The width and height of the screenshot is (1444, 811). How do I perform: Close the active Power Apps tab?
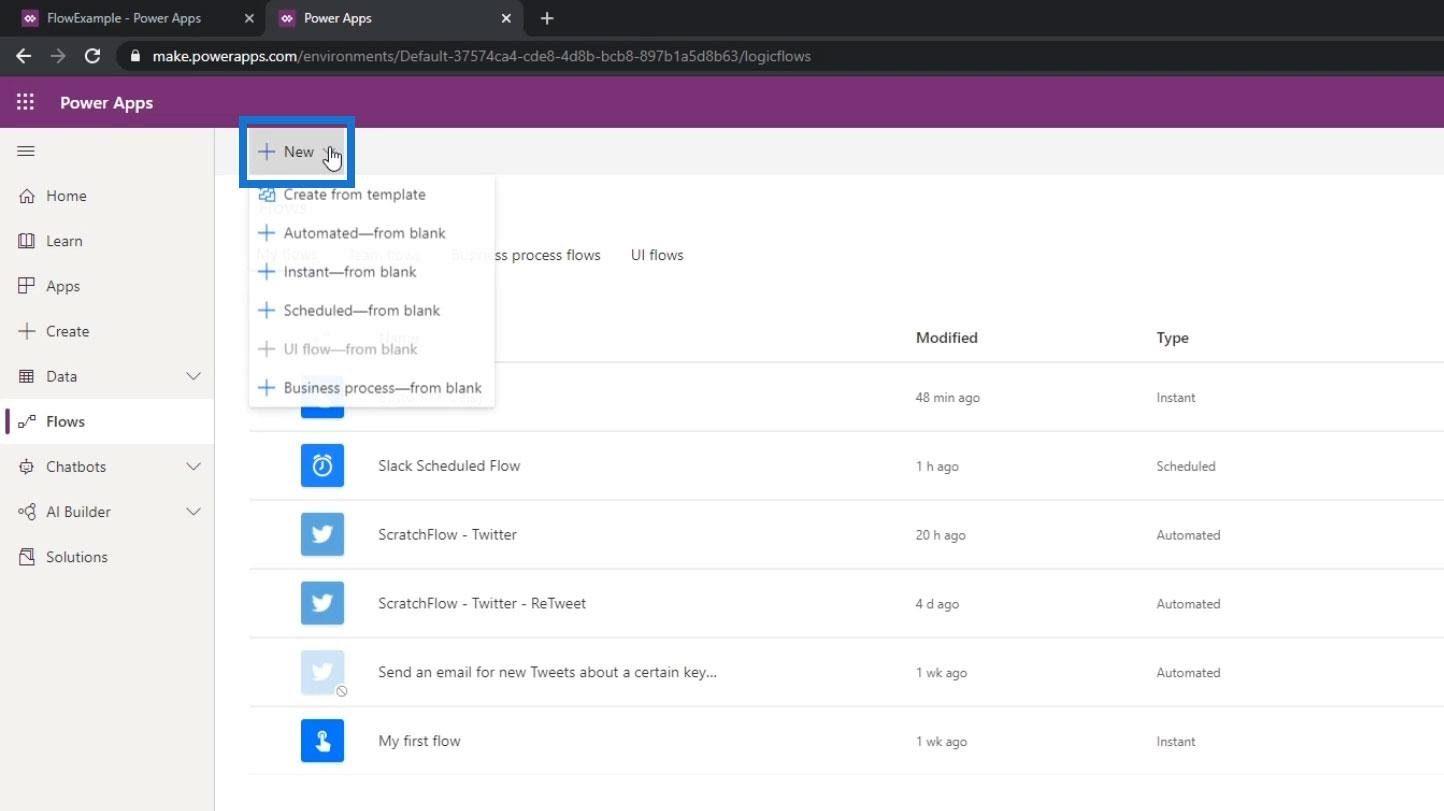[506, 18]
